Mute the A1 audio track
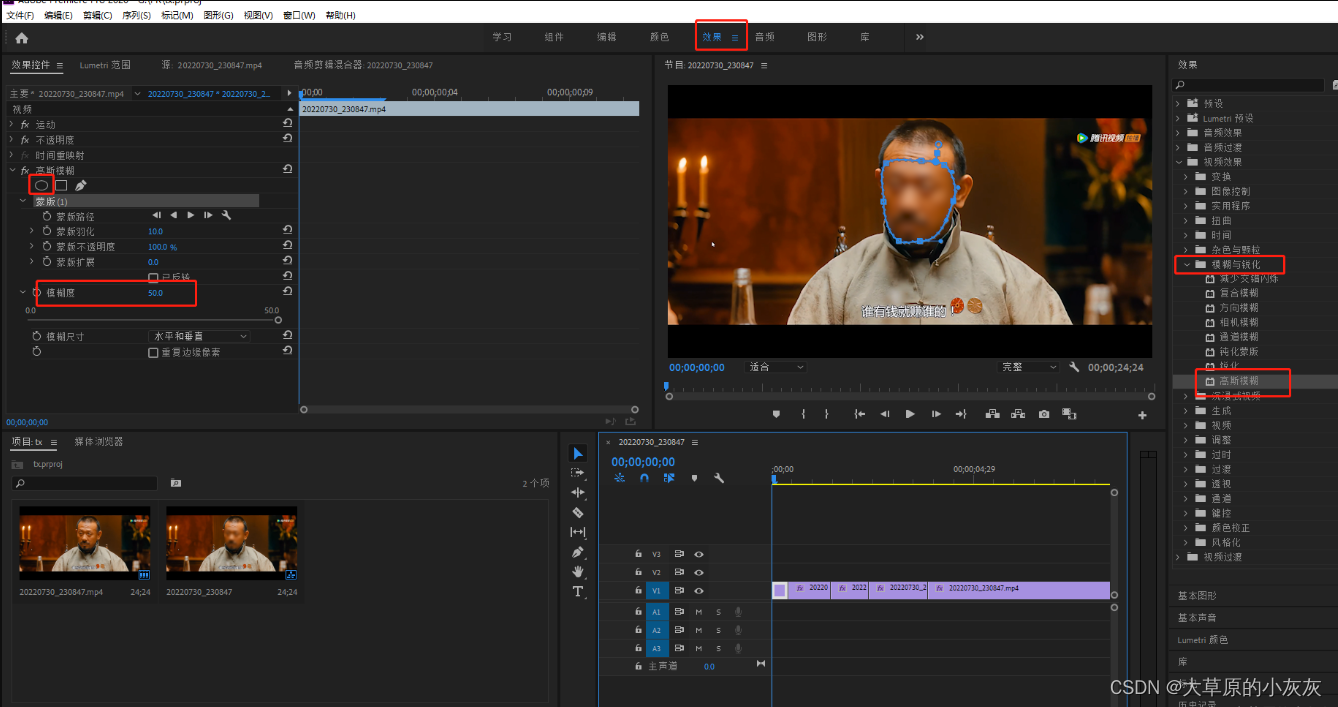 point(699,612)
